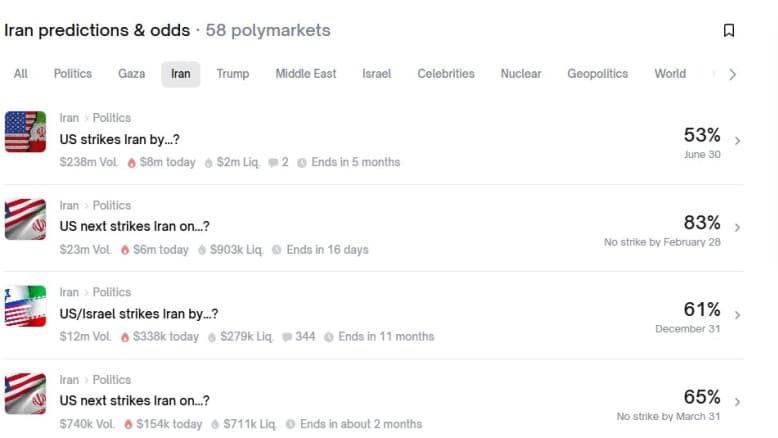Open the Geopolitics tab
This screenshot has width=778, height=438.
tap(597, 74)
